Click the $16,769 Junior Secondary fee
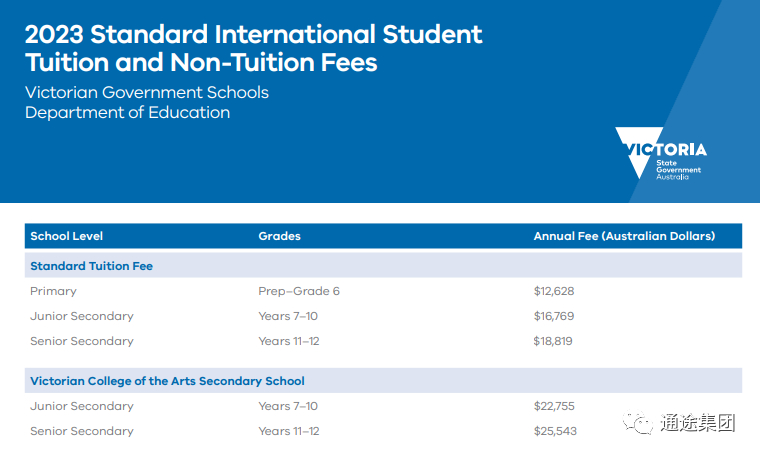Screen dimensions: 760x456 click(554, 316)
